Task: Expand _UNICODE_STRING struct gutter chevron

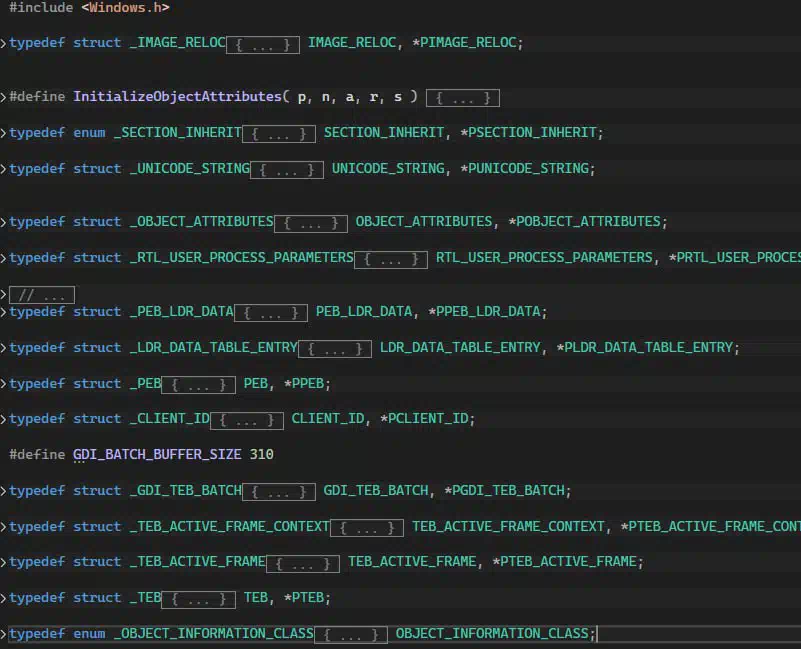Action: tap(4, 169)
